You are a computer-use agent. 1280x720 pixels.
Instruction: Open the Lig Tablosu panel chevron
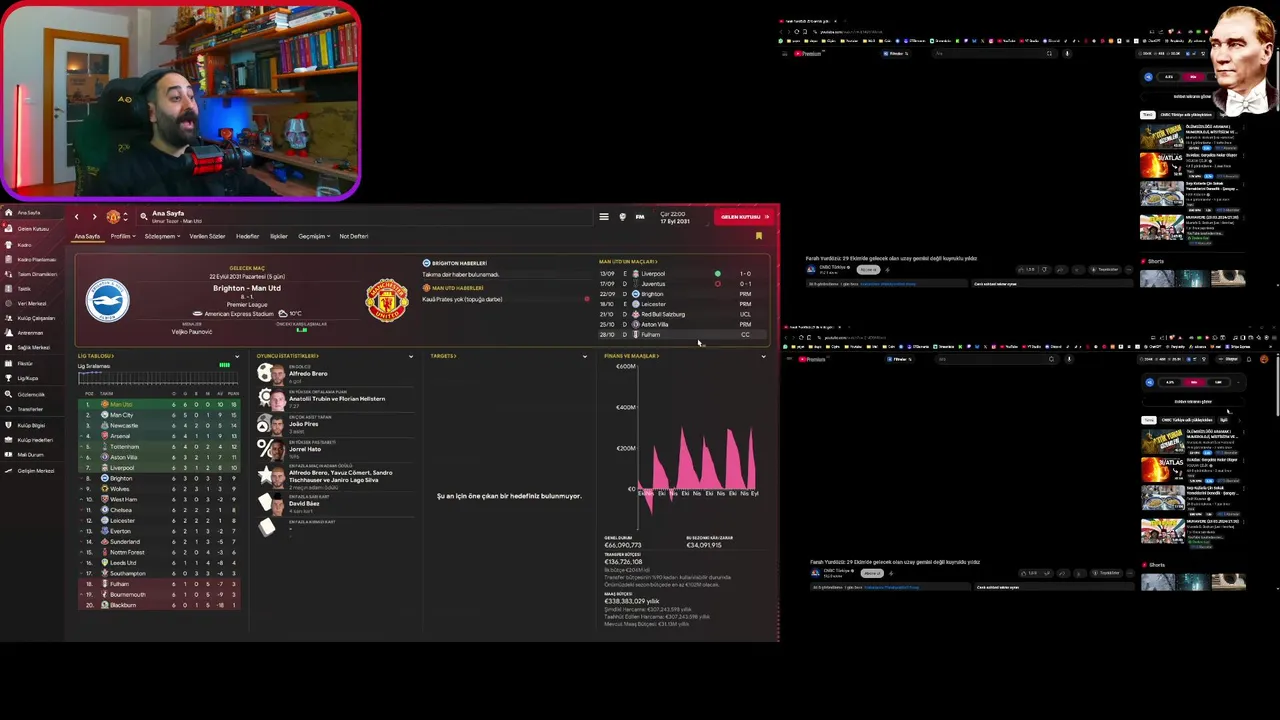point(237,356)
